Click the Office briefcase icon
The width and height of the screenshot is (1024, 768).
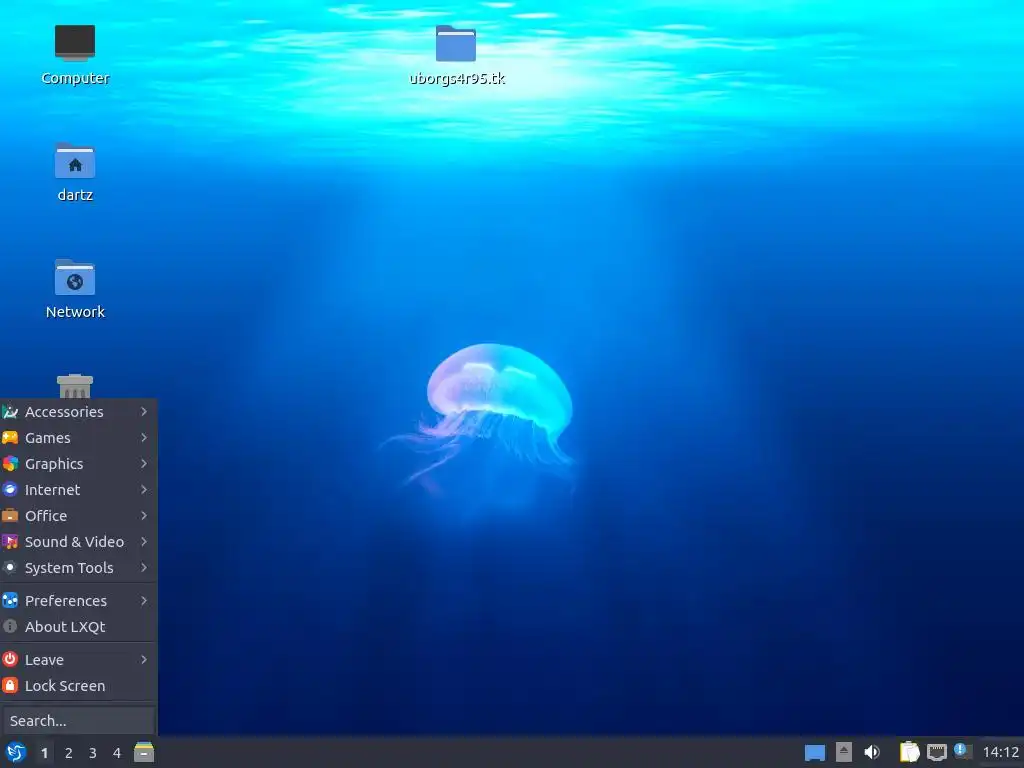tap(10, 515)
